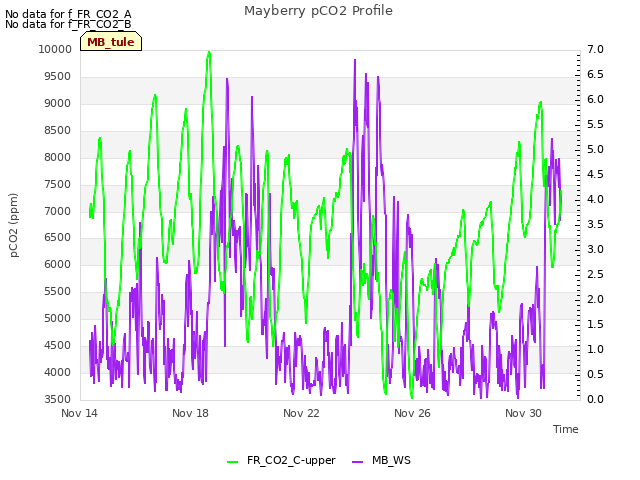Click the 6.0 right axis value
Image resolution: width=640 pixels, height=480 pixels.
[595, 99]
